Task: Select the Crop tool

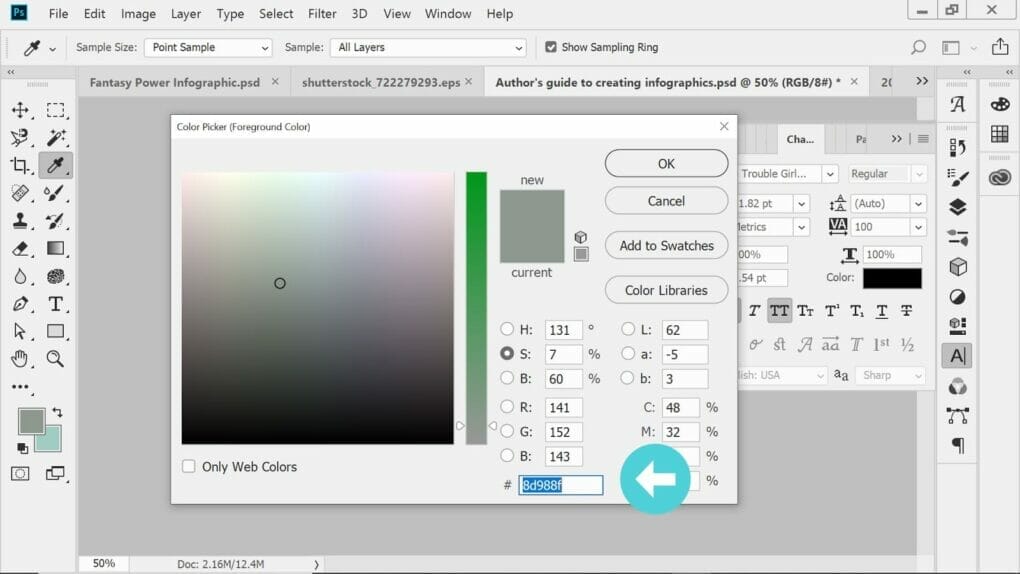Action: (x=20, y=165)
